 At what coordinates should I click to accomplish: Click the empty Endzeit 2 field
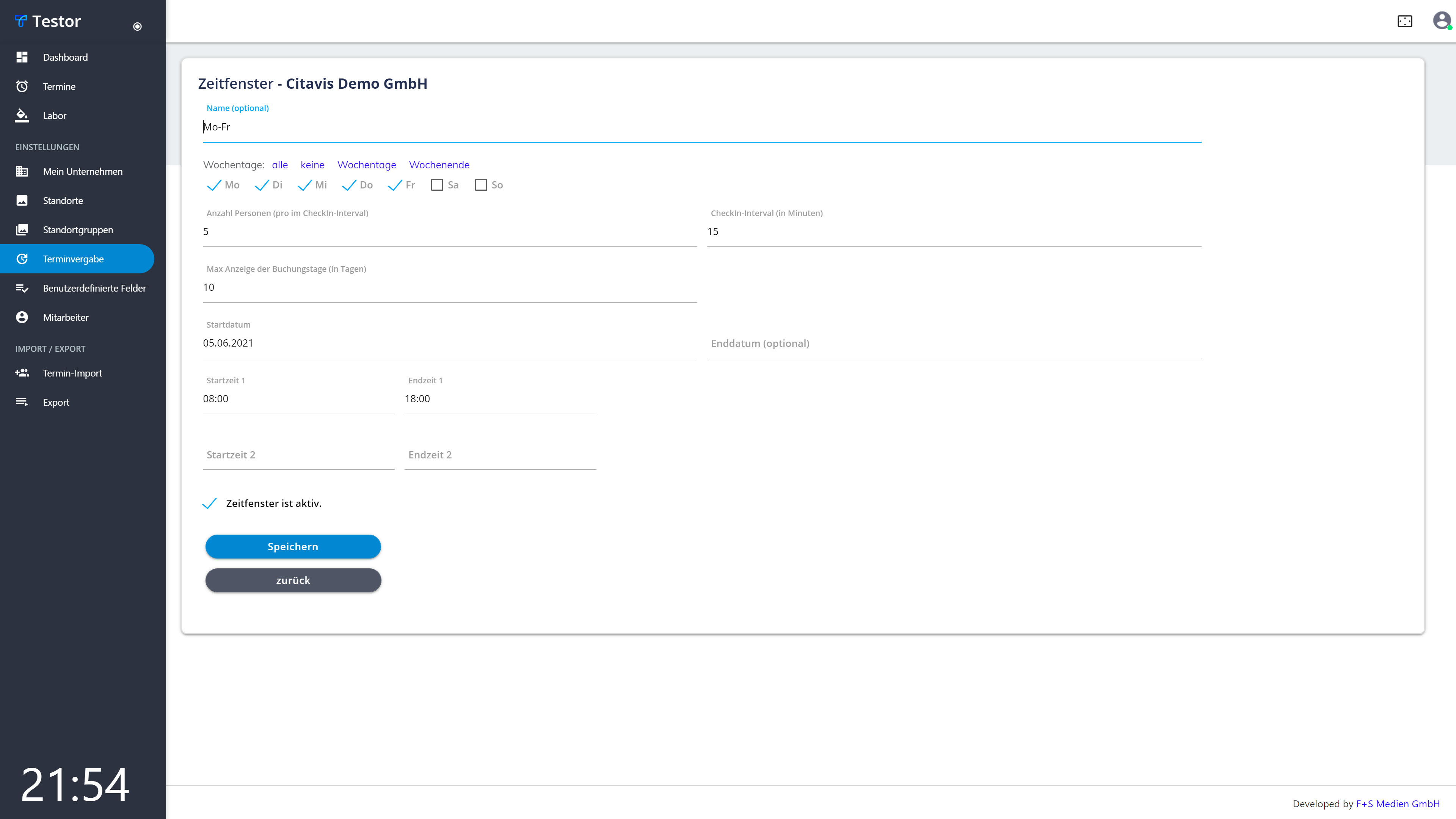pyautogui.click(x=500, y=455)
